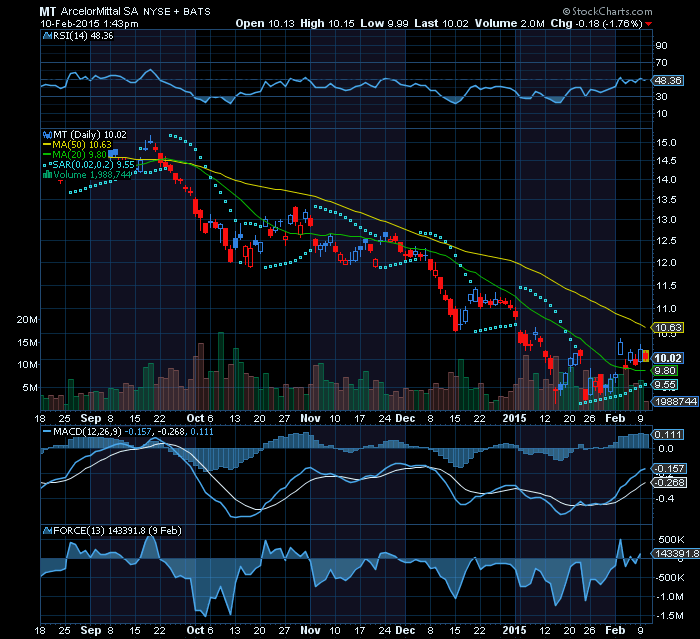Click the MA(50) 10.63 legend label
700x639 pixels.
(x=82, y=145)
